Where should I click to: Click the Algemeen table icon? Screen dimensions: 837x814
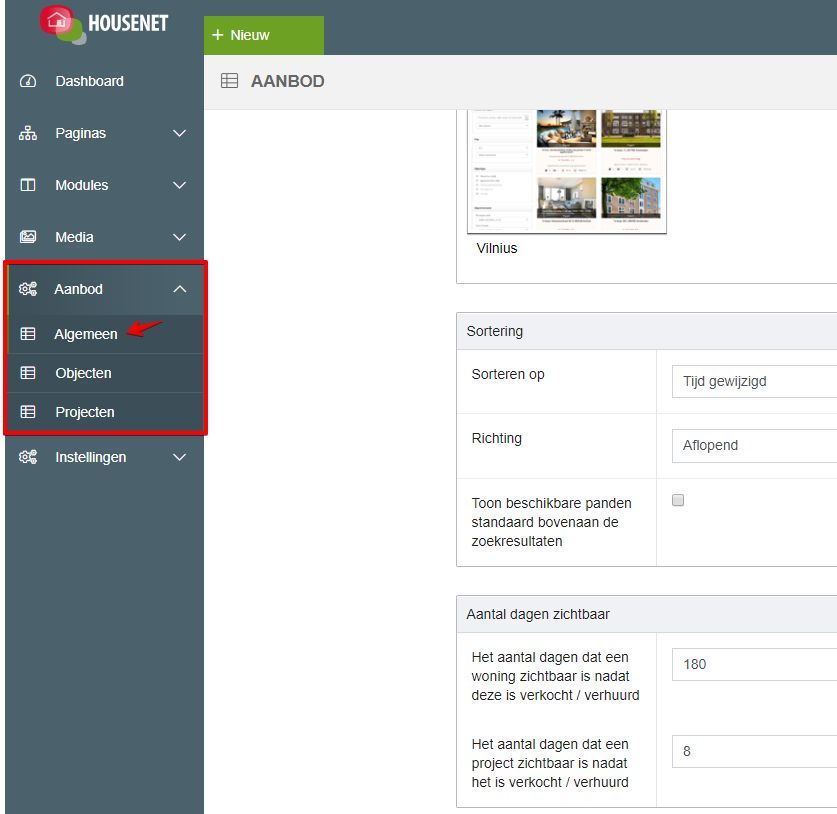[x=28, y=334]
